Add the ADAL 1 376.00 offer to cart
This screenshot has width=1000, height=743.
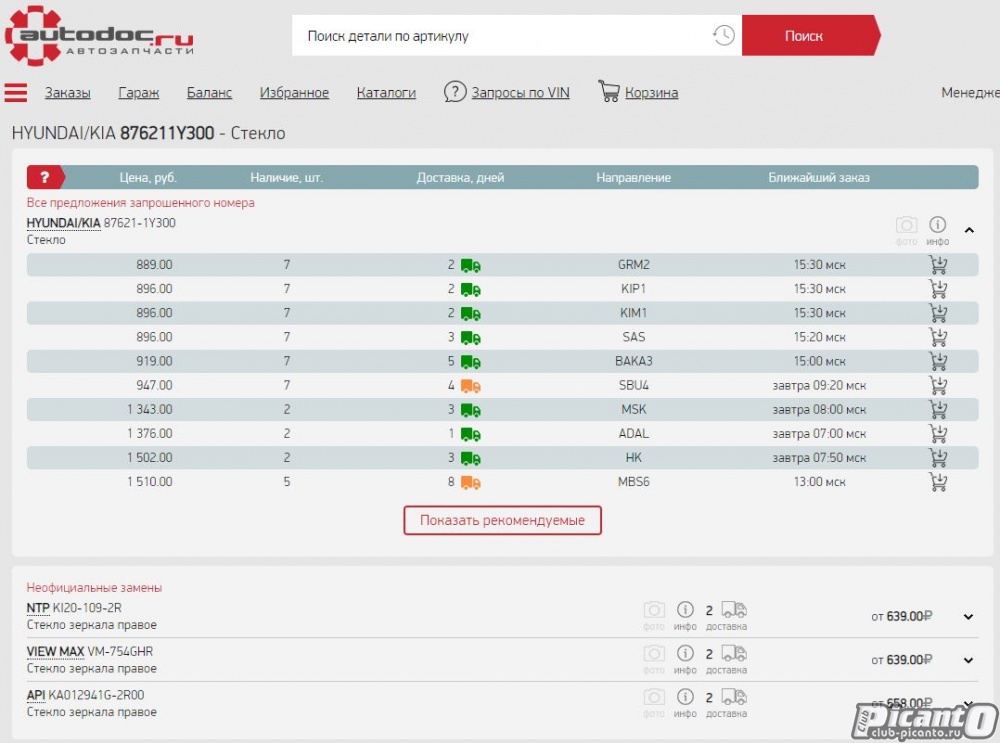coord(938,434)
